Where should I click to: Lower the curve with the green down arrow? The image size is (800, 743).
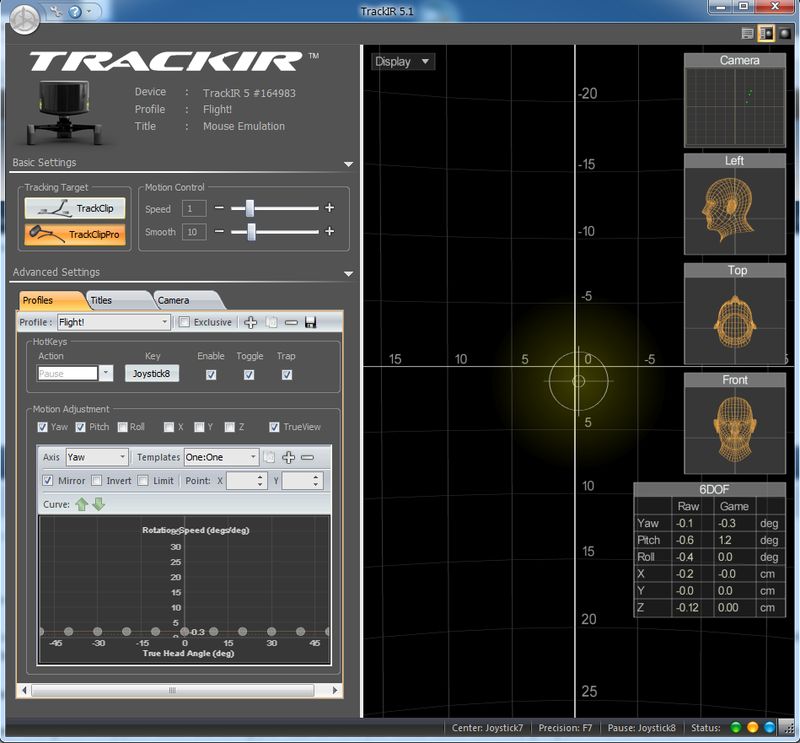click(99, 504)
